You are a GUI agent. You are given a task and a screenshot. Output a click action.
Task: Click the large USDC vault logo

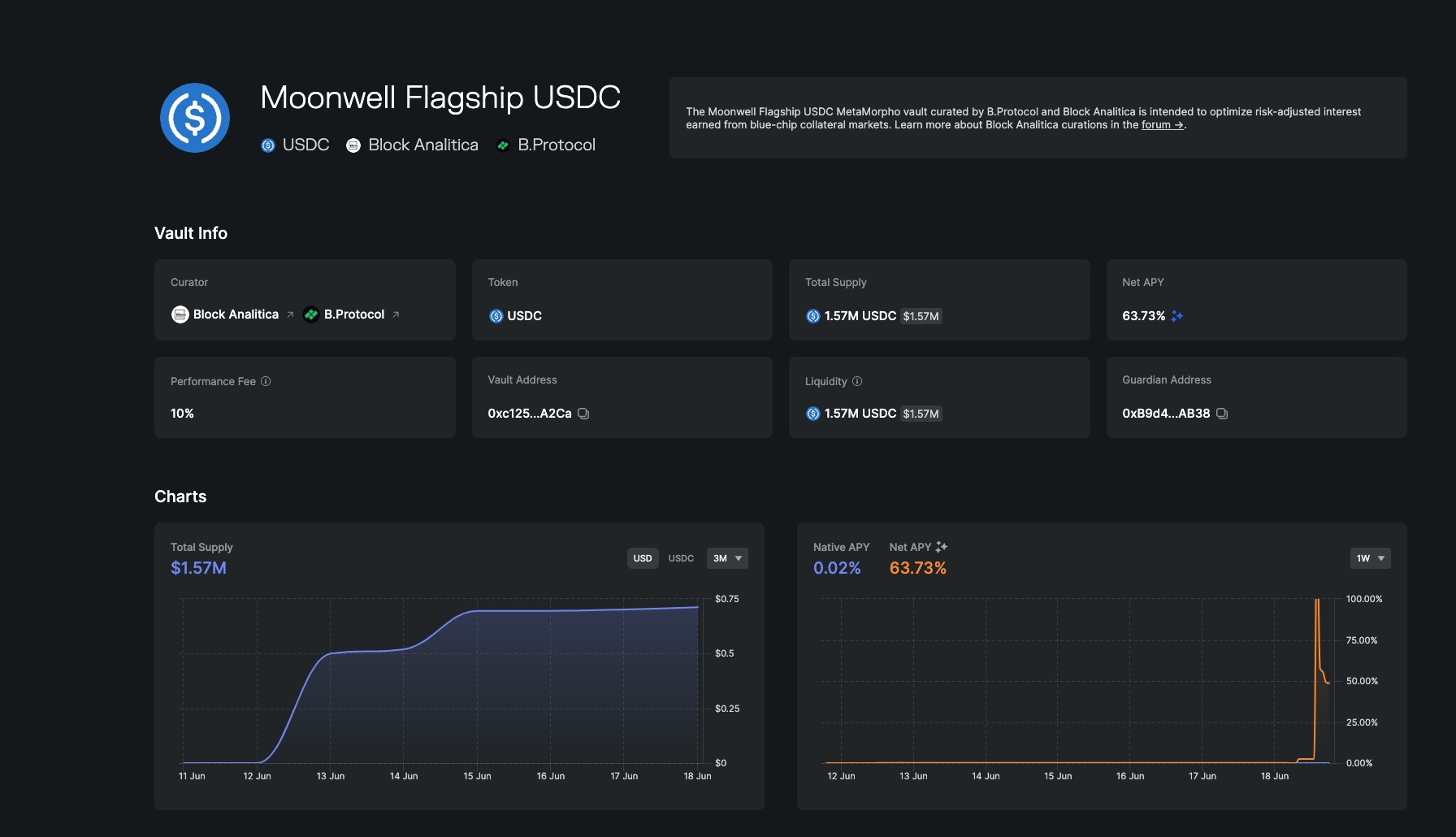click(x=195, y=118)
